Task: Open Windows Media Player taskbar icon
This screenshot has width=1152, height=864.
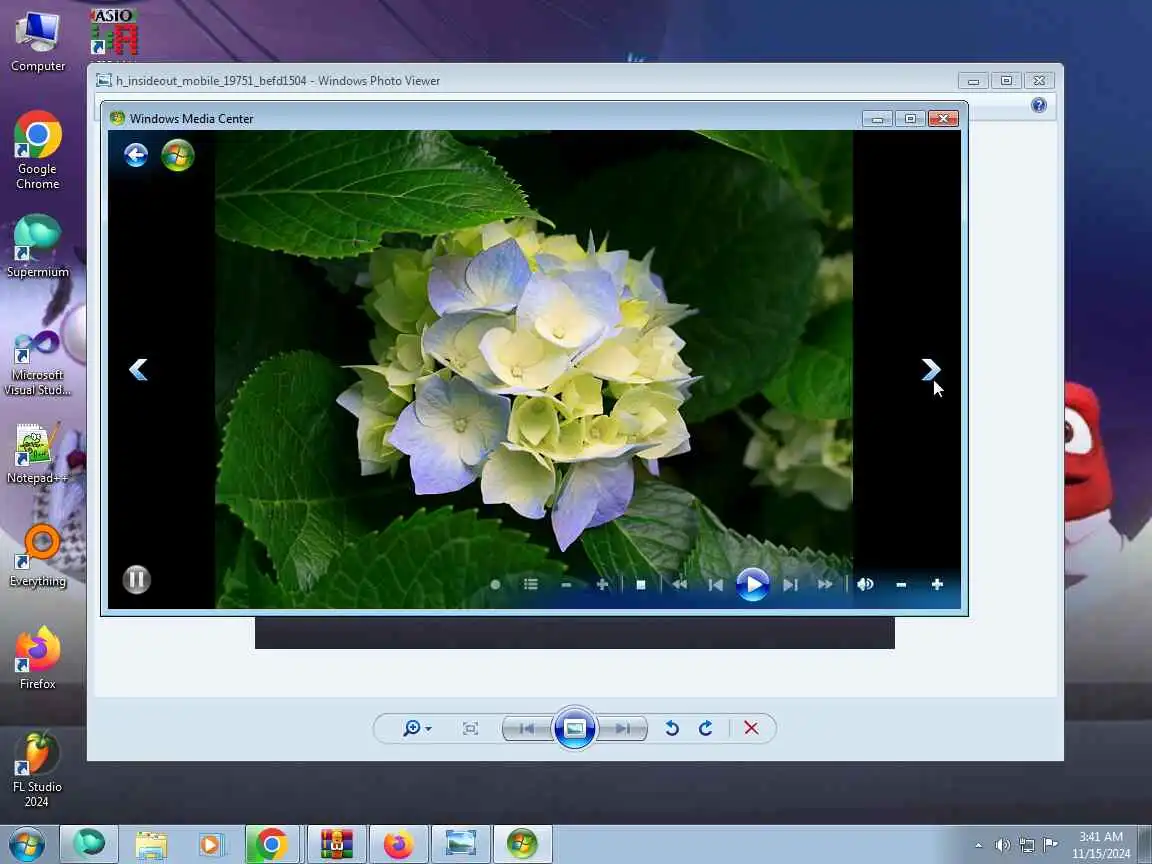Action: [x=211, y=844]
